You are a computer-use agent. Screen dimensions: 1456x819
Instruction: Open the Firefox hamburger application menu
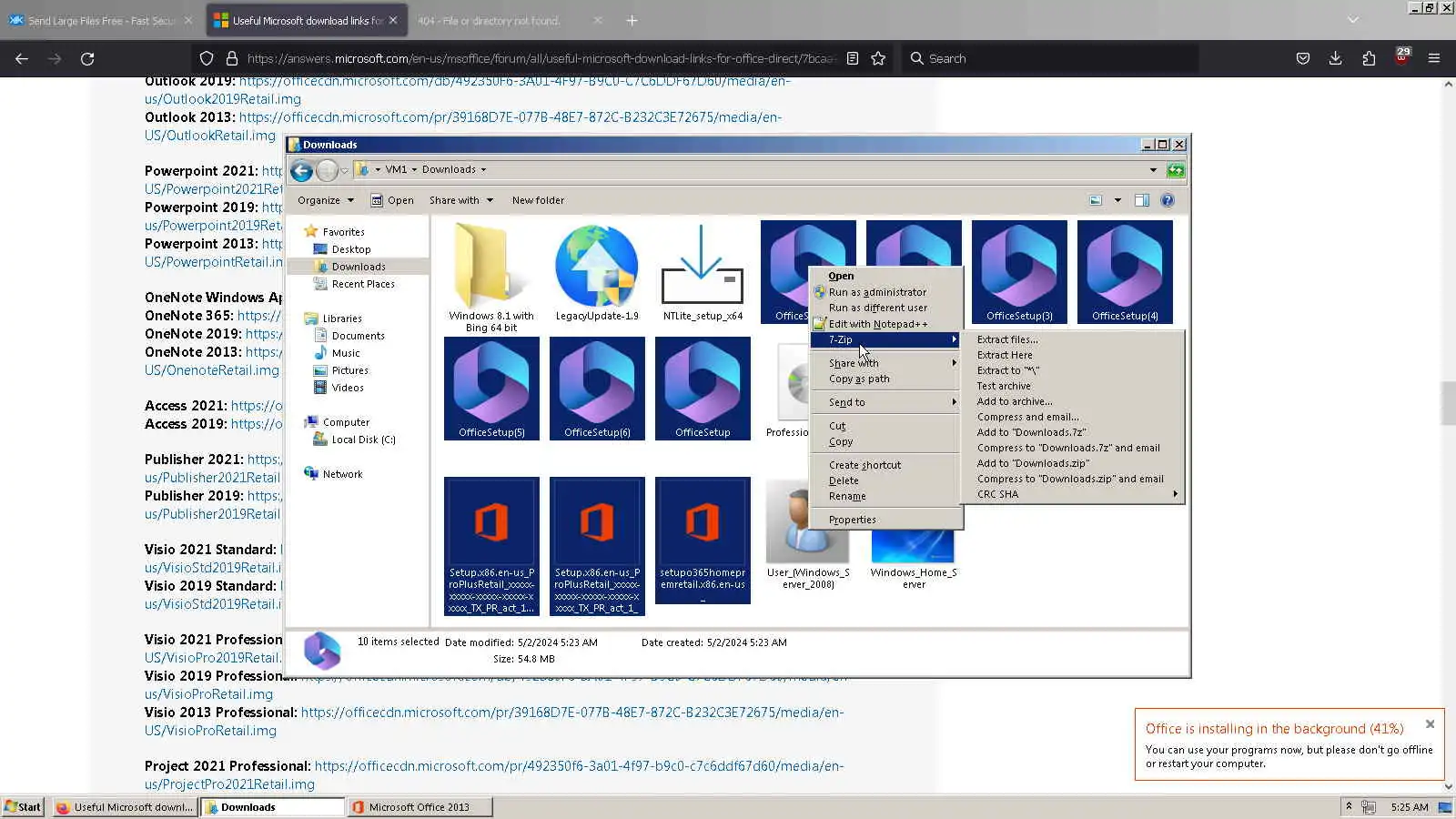tap(1434, 58)
